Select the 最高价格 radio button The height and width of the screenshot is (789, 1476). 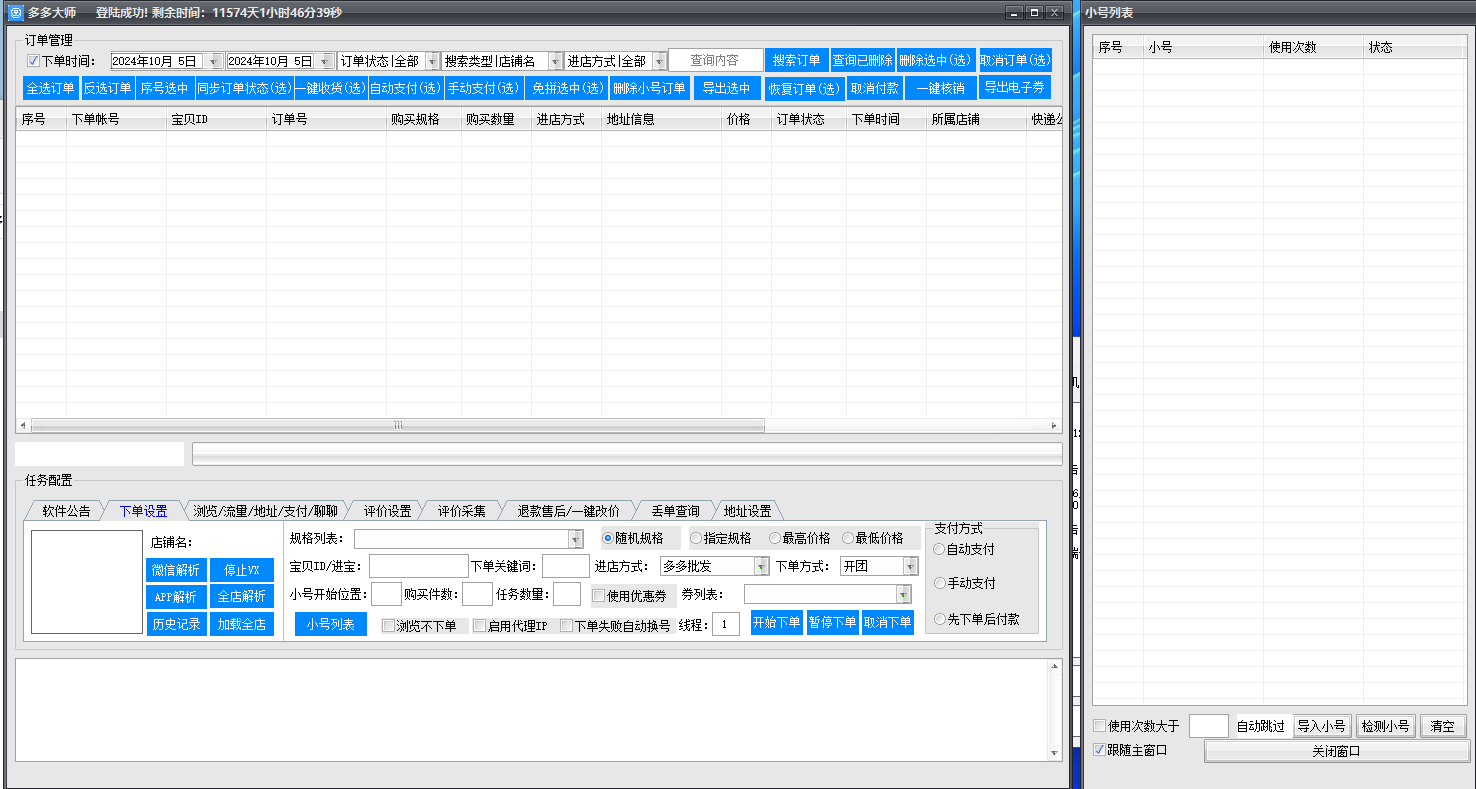pyautogui.click(x=775, y=538)
